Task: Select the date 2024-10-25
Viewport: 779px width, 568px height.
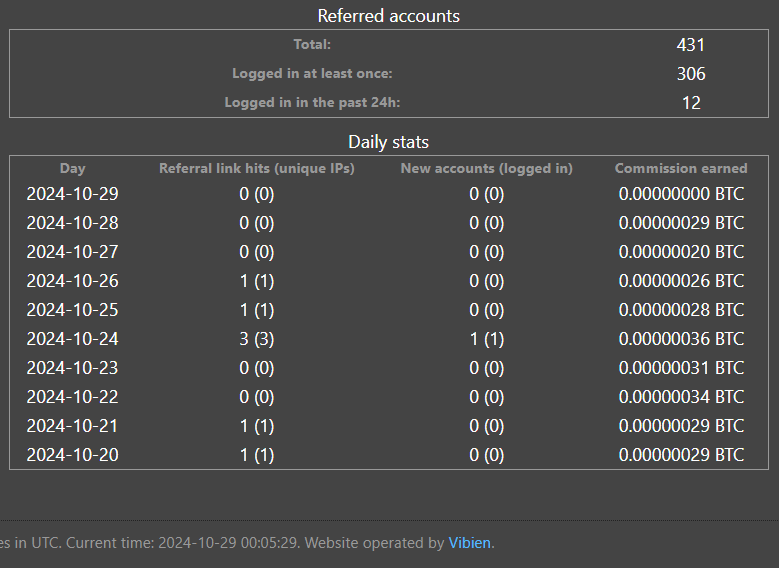Action: [73, 310]
